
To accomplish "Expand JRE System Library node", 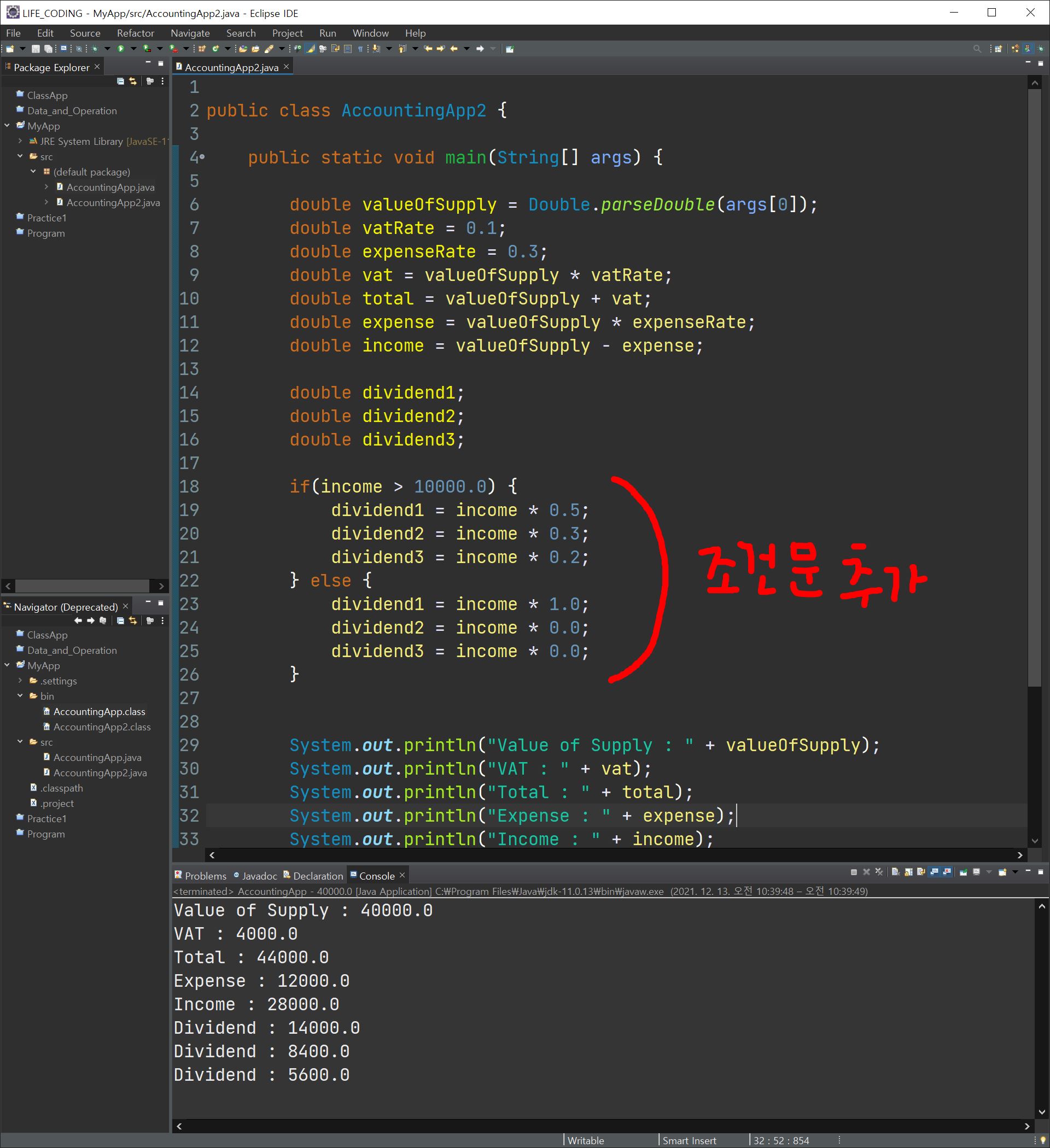I will coord(21,141).
